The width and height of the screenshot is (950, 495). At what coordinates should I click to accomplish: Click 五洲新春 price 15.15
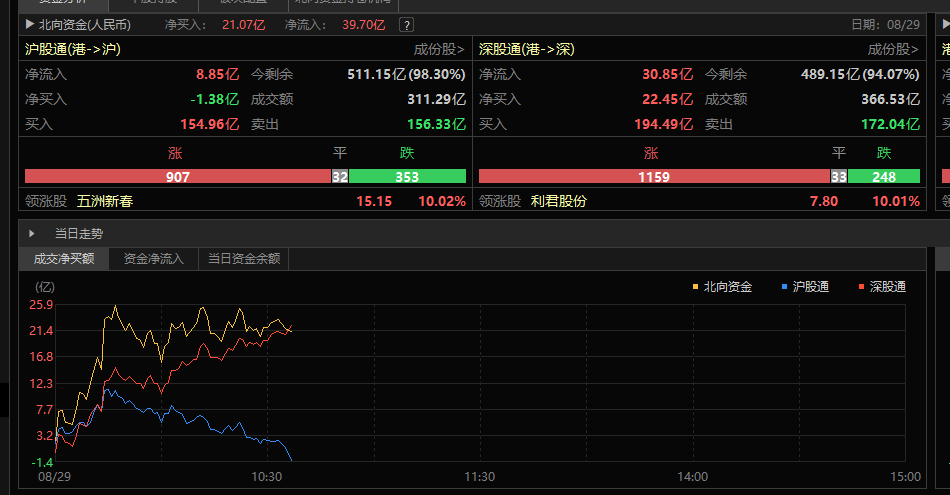click(x=374, y=201)
